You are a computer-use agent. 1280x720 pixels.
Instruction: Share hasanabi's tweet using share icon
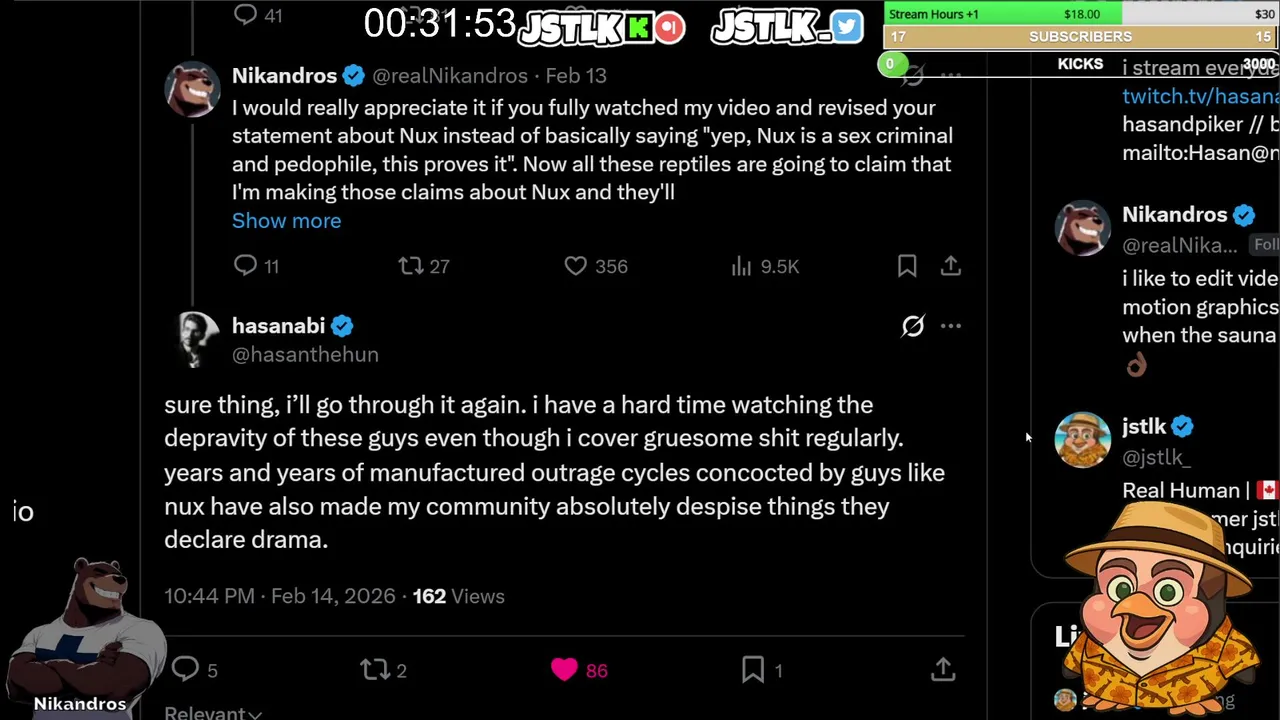click(943, 669)
